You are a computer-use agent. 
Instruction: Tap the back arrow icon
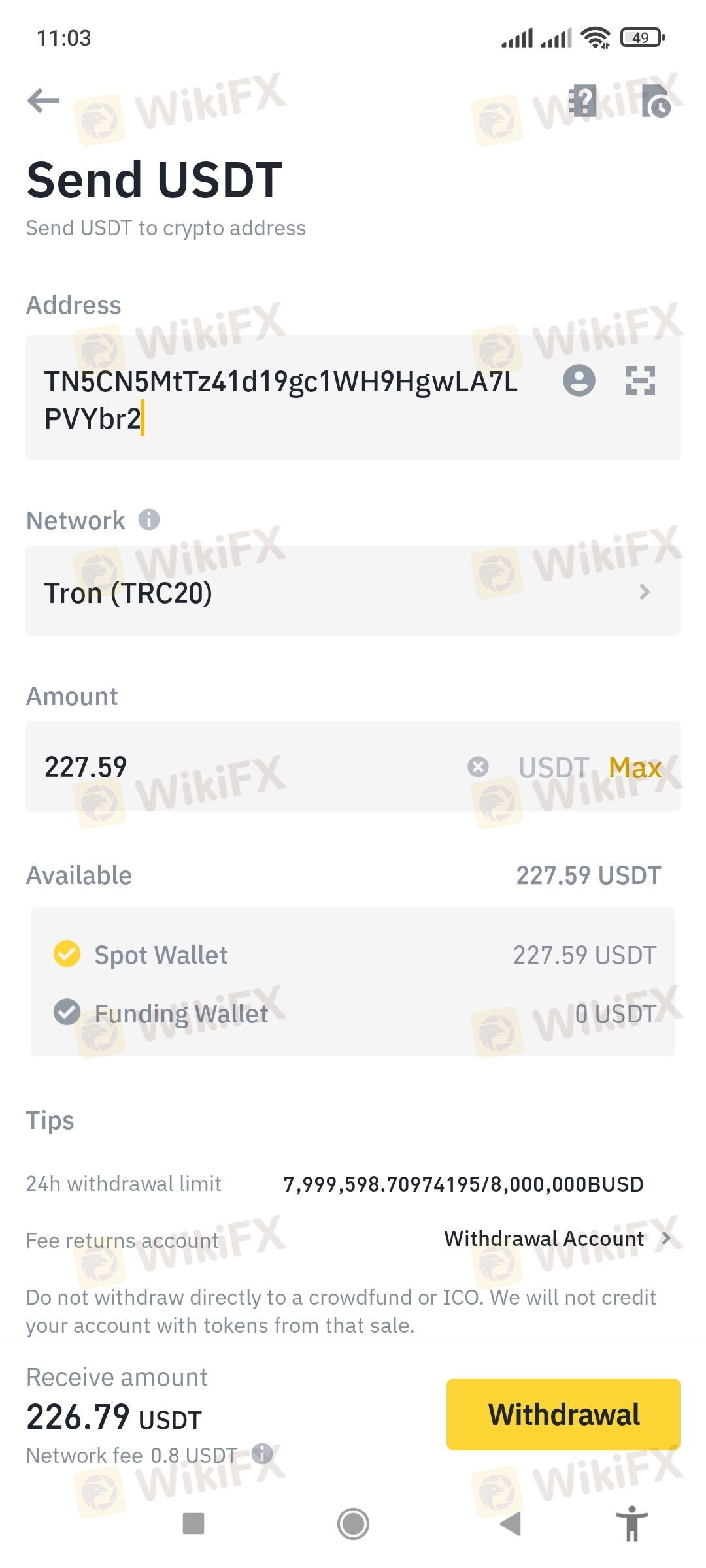pyautogui.click(x=44, y=101)
